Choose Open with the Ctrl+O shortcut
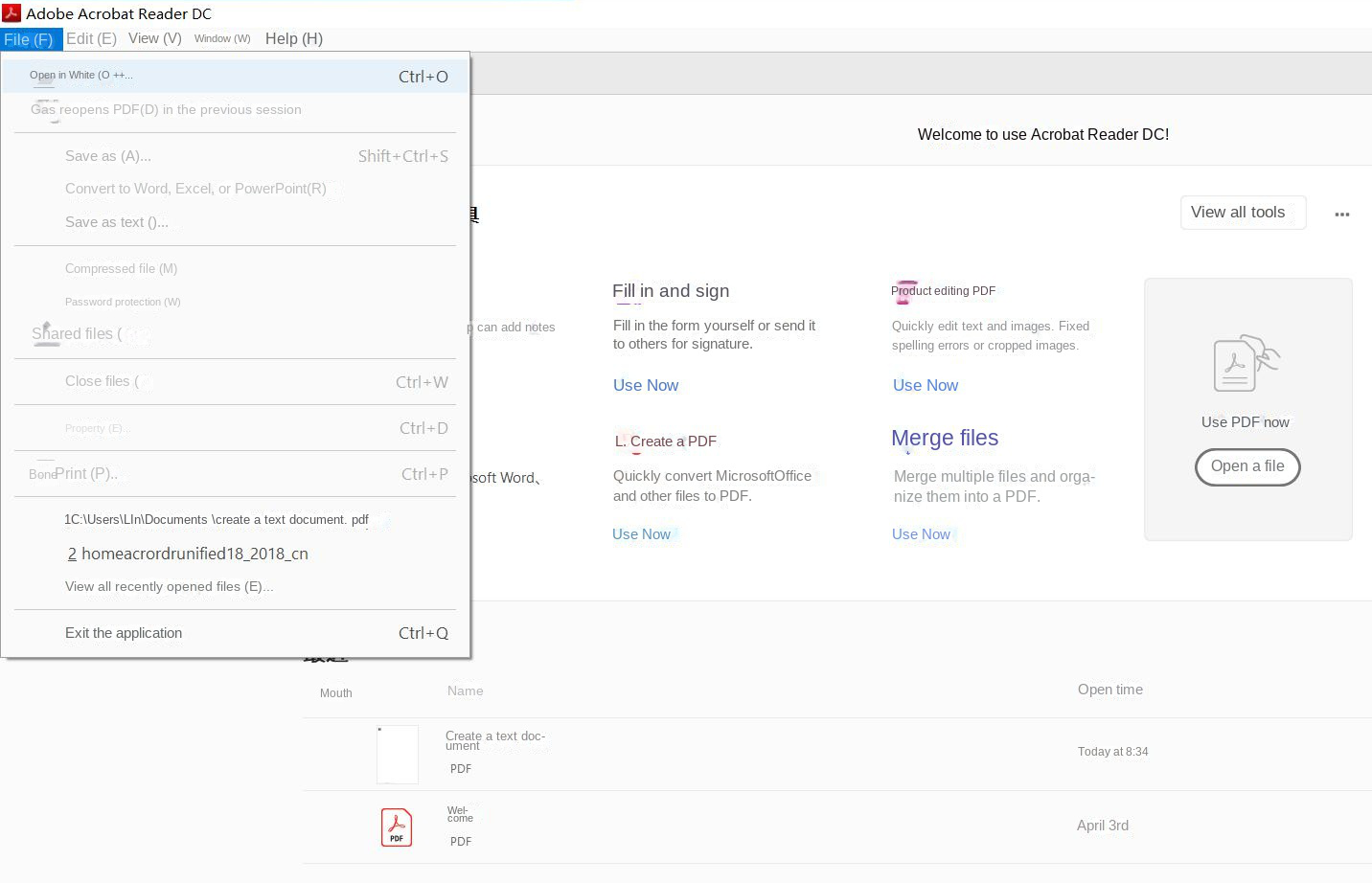Image resolution: width=1372 pixels, height=883 pixels. tap(235, 77)
